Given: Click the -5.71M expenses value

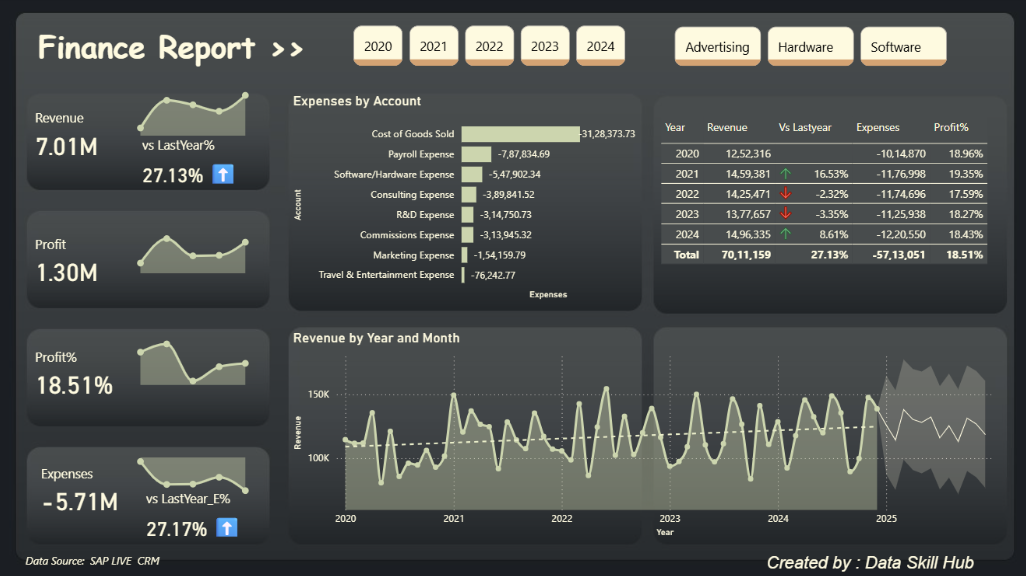Looking at the screenshot, I should click(x=80, y=502).
